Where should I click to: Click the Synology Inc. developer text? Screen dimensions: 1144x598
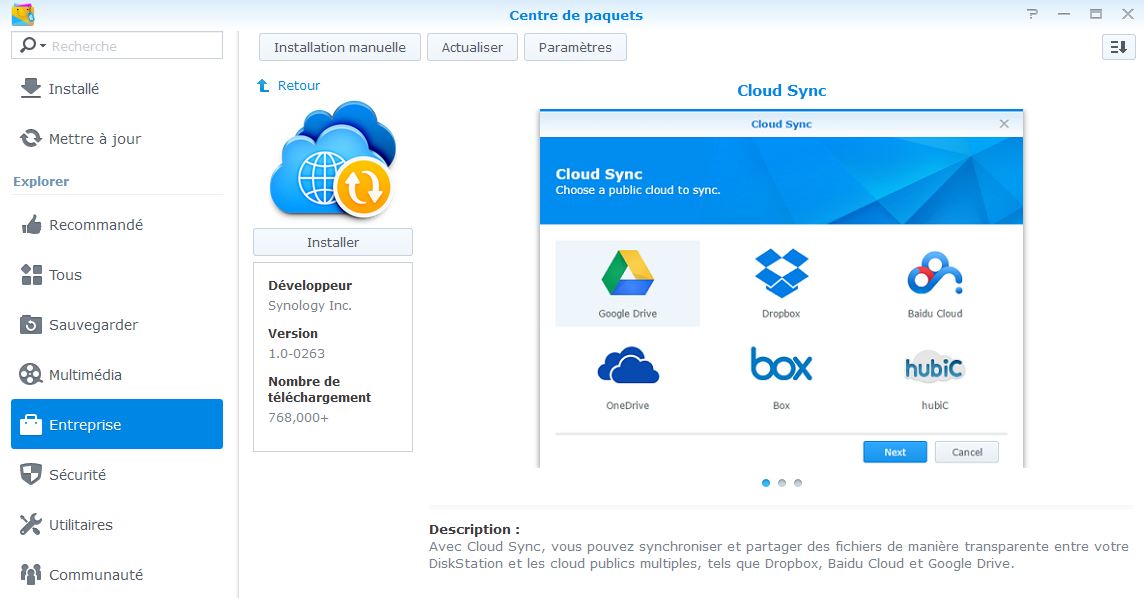point(310,306)
